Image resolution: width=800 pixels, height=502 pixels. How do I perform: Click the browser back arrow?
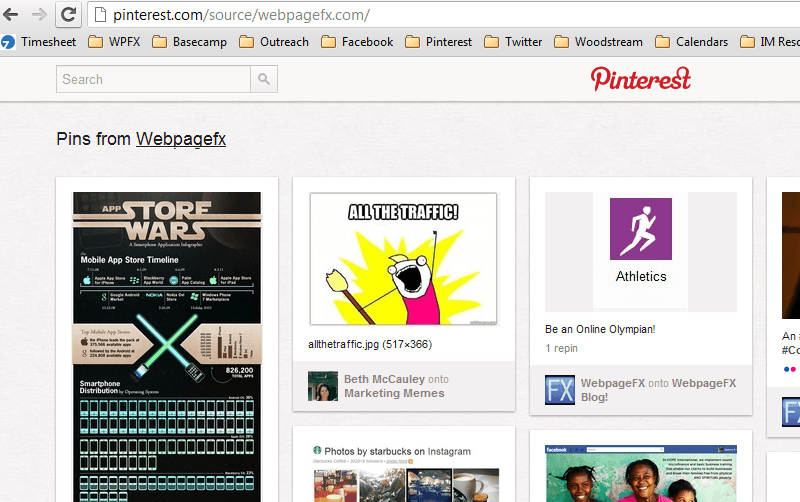(10, 15)
